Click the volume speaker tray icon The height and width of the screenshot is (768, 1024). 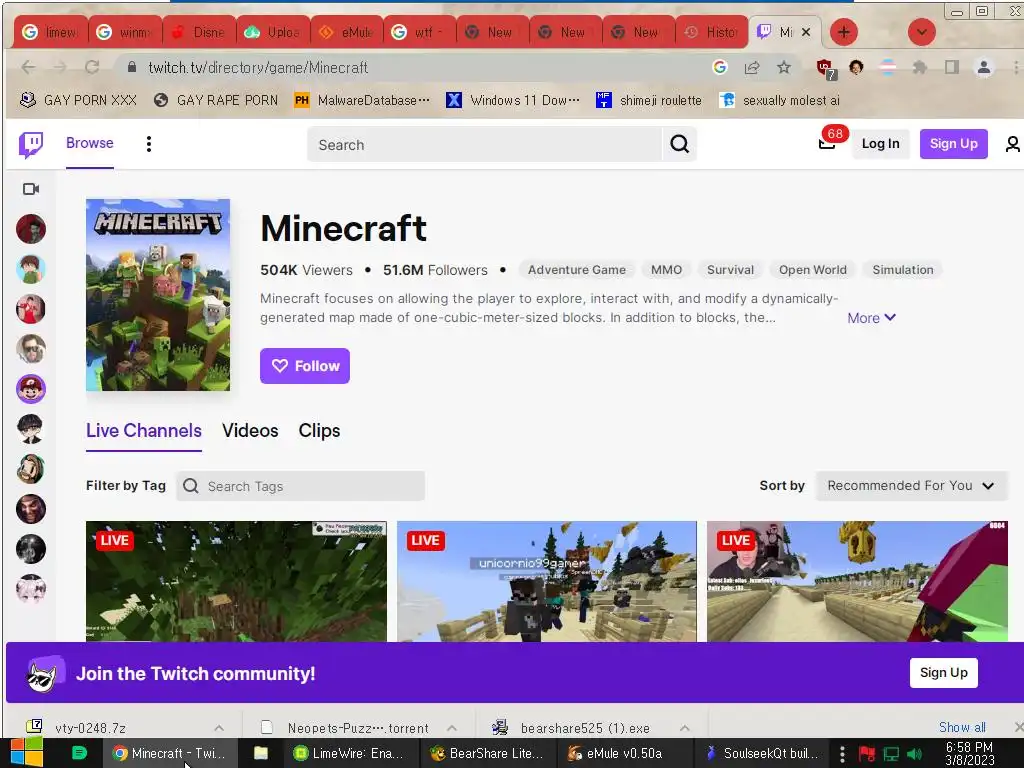[914, 754]
